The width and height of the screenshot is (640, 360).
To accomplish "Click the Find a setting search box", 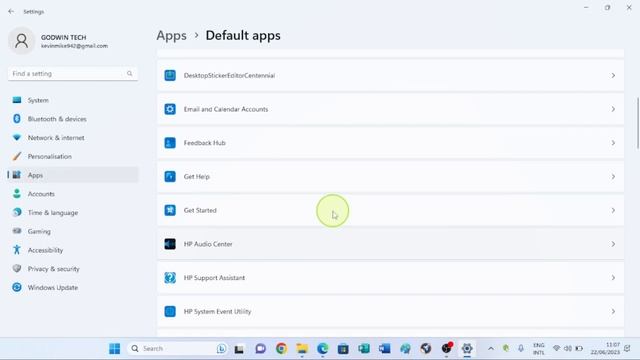I will tap(73, 73).
